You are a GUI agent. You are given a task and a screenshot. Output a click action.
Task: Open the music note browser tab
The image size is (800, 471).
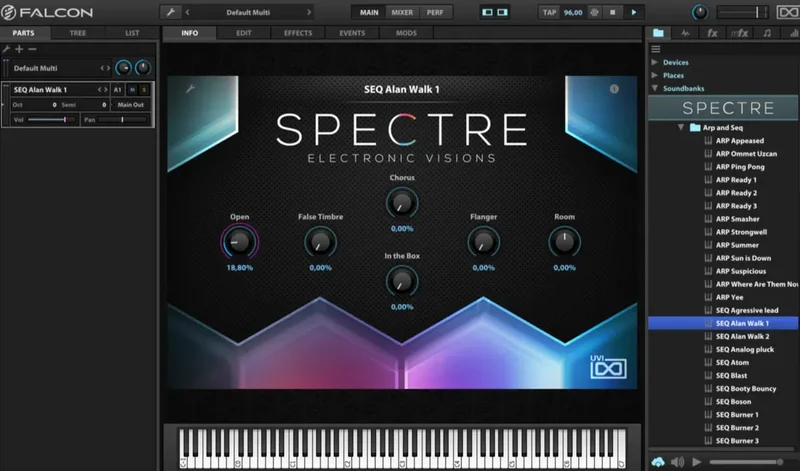click(x=767, y=33)
